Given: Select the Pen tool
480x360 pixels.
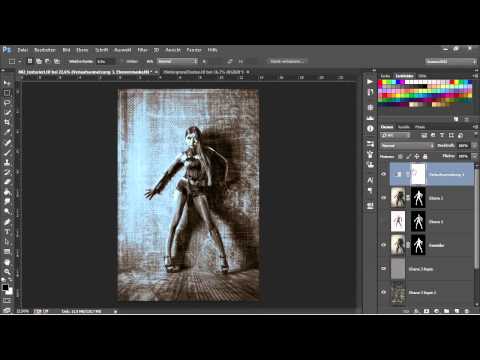Looking at the screenshot, I should tap(7, 222).
